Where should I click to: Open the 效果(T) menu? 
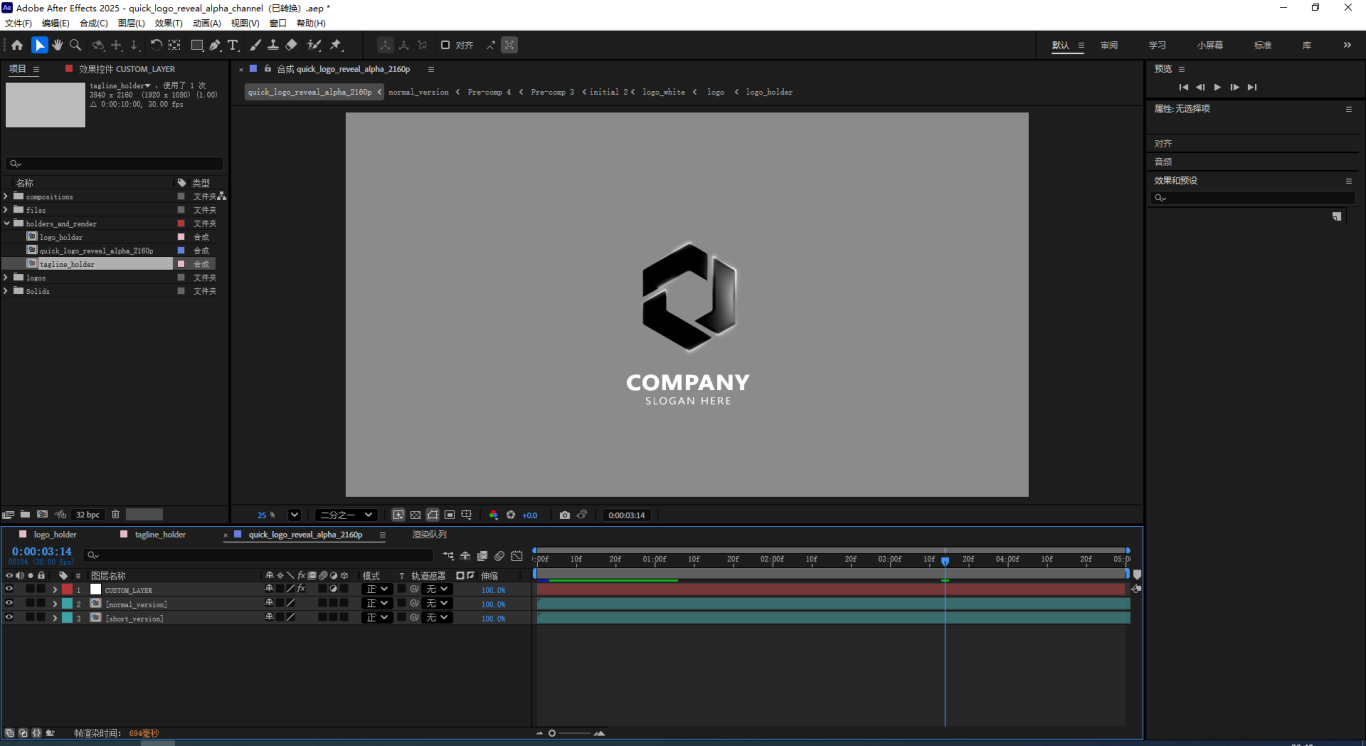pyautogui.click(x=168, y=23)
